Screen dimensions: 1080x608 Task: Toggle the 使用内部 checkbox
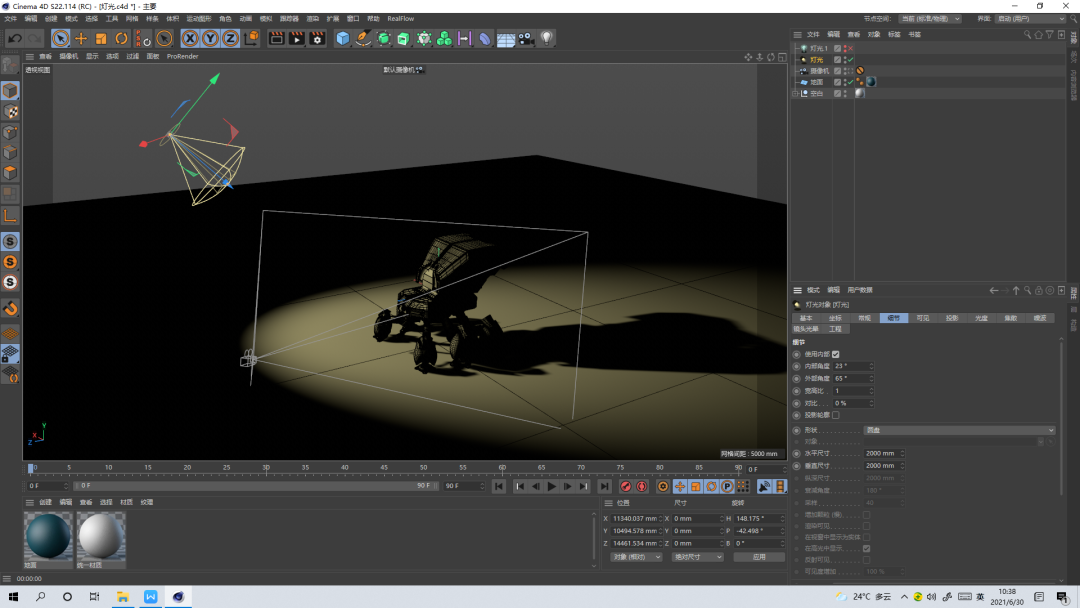(x=835, y=354)
